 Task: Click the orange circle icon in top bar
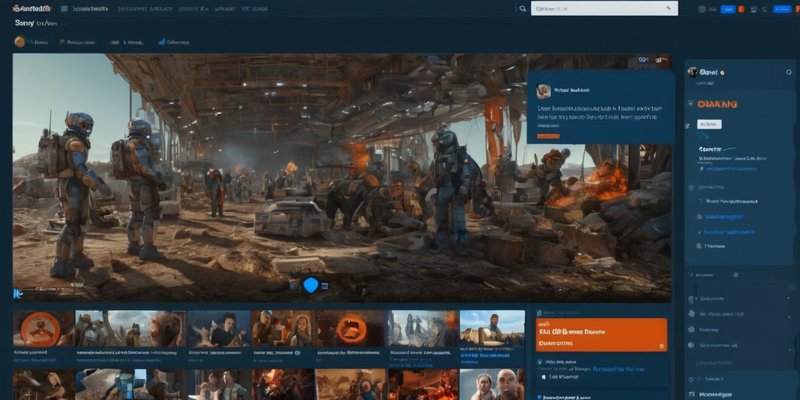click(x=742, y=9)
